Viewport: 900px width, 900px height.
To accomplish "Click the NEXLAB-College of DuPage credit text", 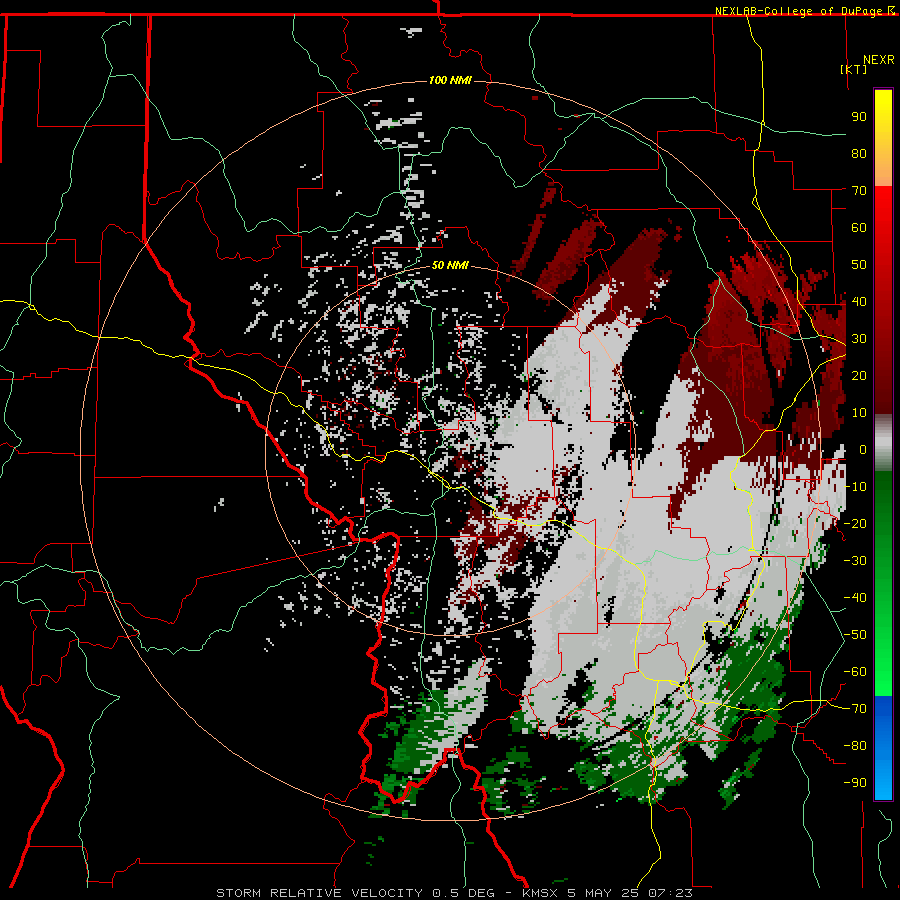I will tap(805, 11).
